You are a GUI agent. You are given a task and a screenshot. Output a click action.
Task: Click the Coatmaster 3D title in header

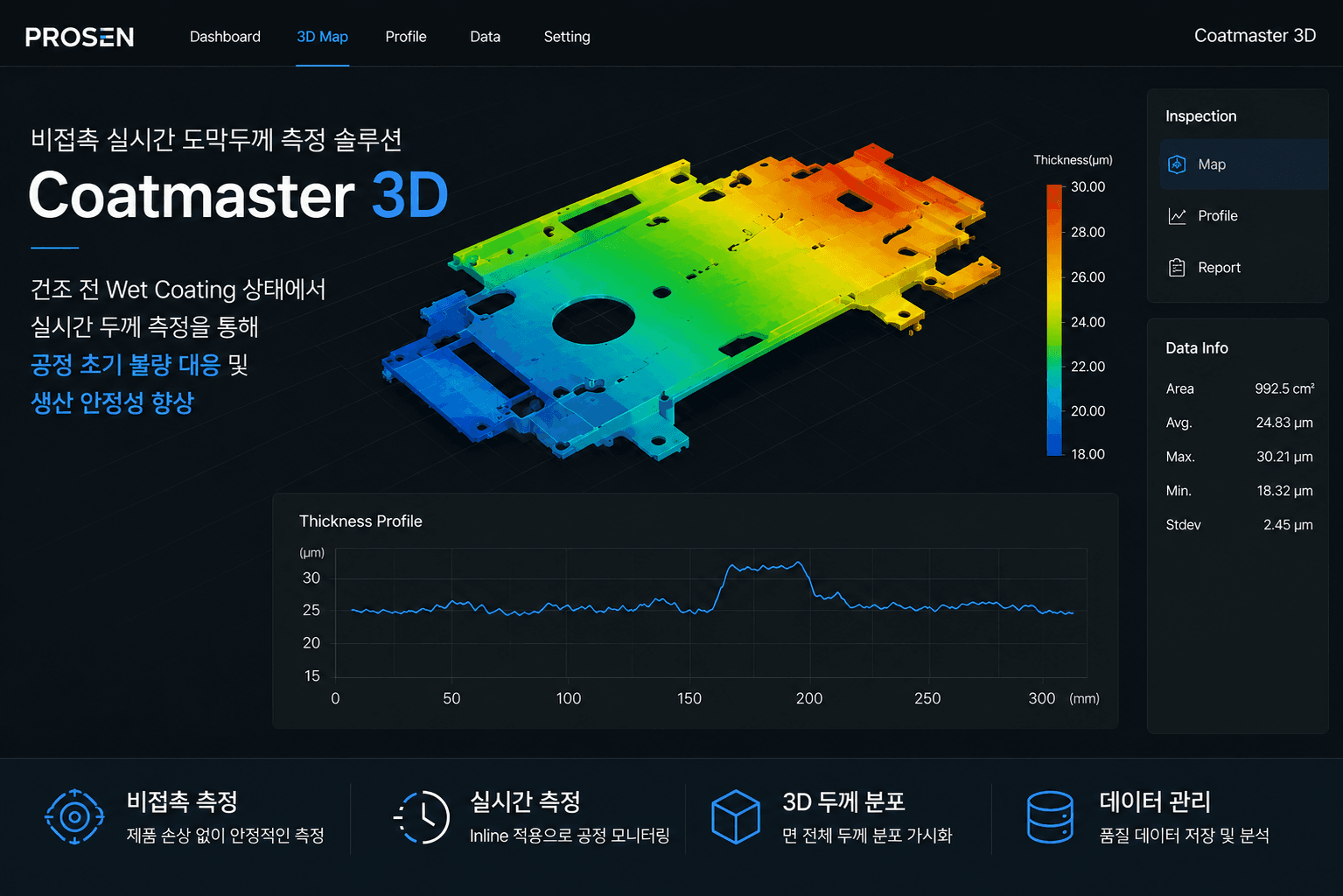pyautogui.click(x=1255, y=36)
